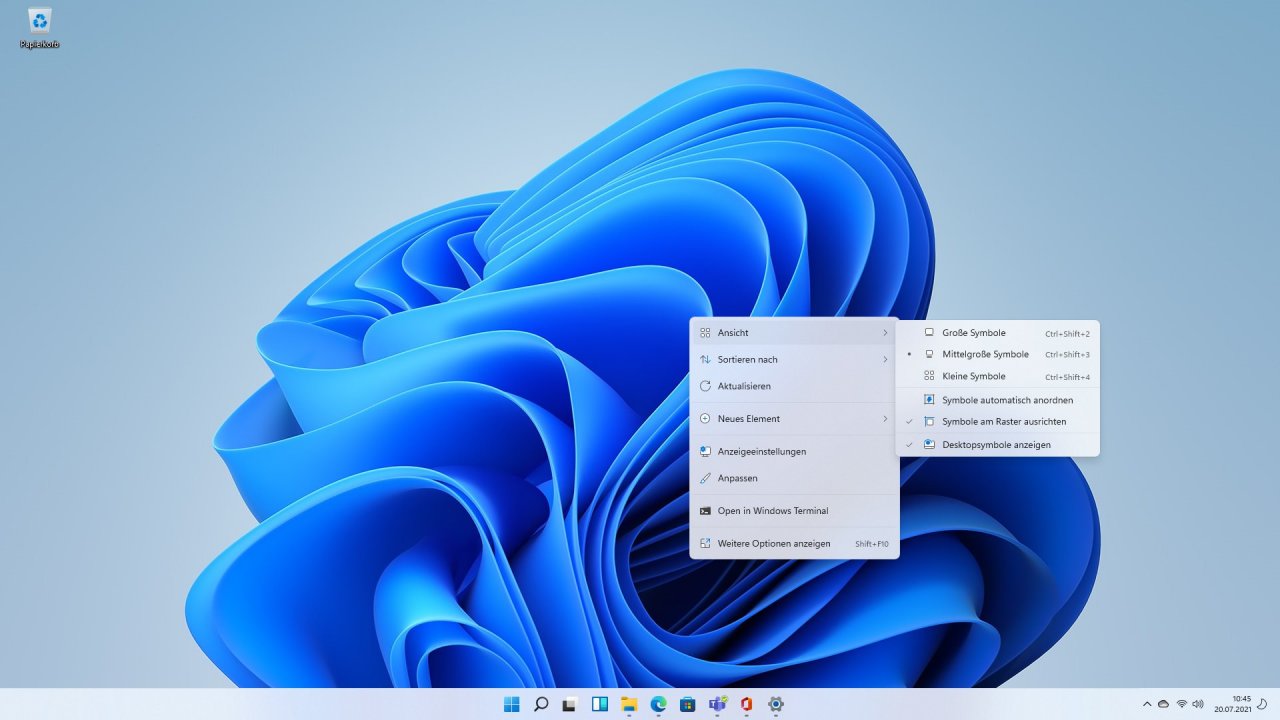
Task: Choose Anpassen in the context menu
Action: 795,478
